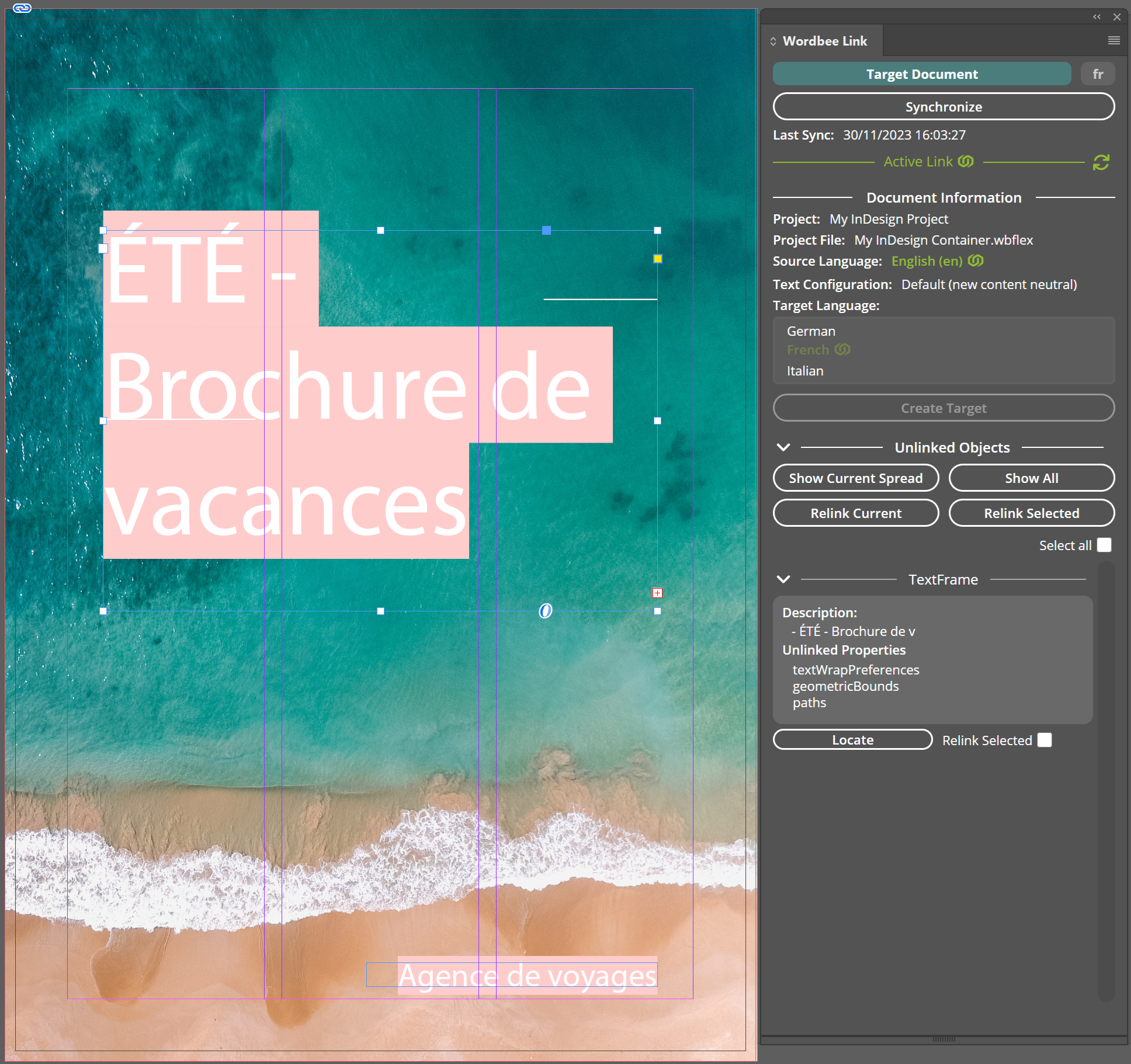Click the Show Current Spread button
The width and height of the screenshot is (1131, 1064).
pos(855,478)
